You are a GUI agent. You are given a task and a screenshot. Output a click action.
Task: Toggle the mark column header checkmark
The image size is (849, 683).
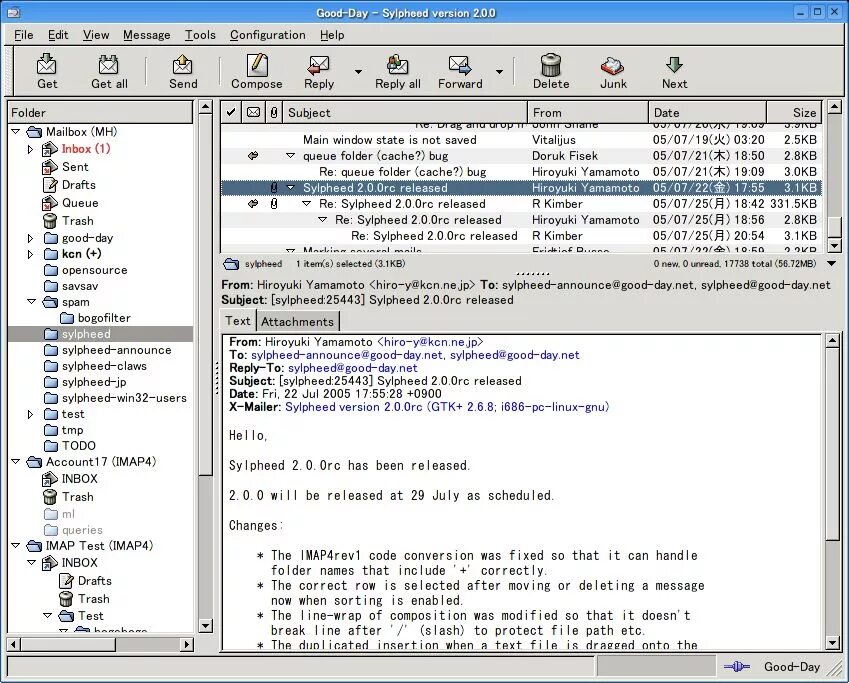(x=229, y=112)
